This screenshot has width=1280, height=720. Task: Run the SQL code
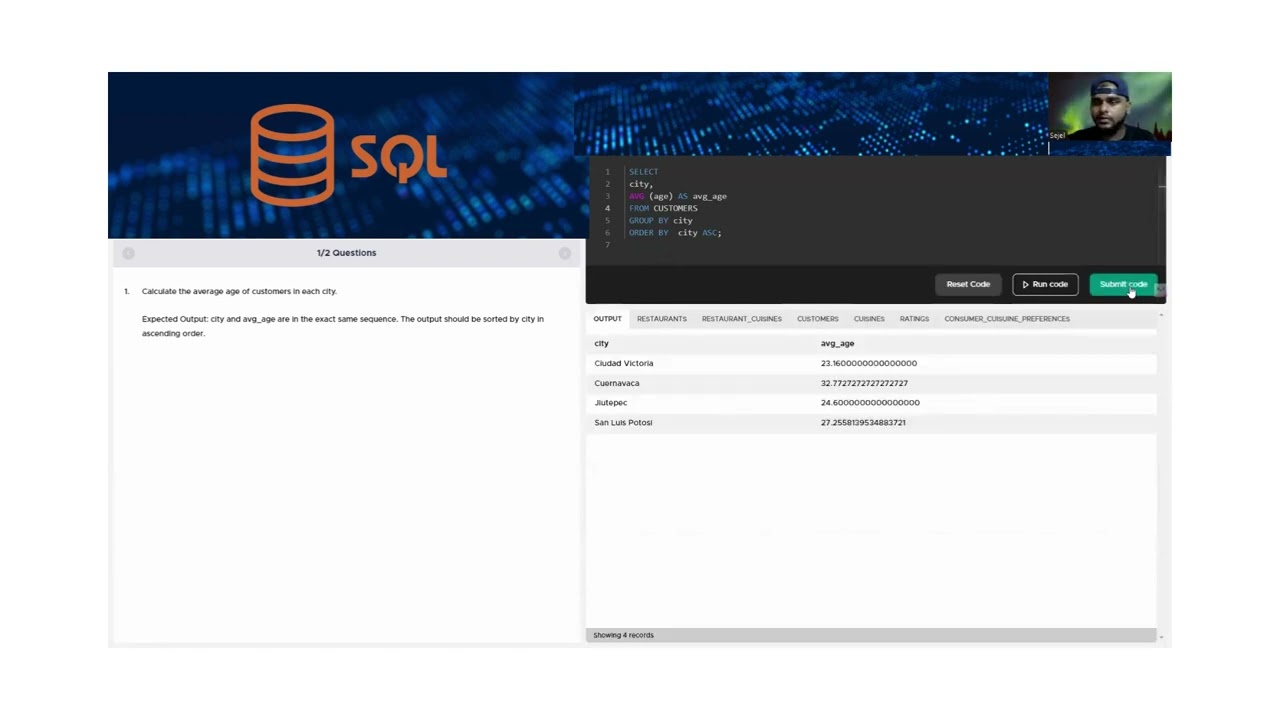click(x=1045, y=284)
